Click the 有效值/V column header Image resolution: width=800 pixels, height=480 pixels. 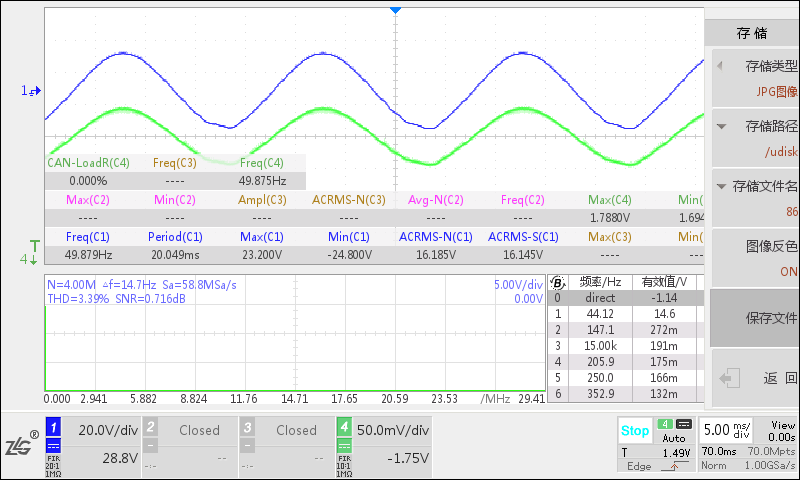(x=664, y=282)
